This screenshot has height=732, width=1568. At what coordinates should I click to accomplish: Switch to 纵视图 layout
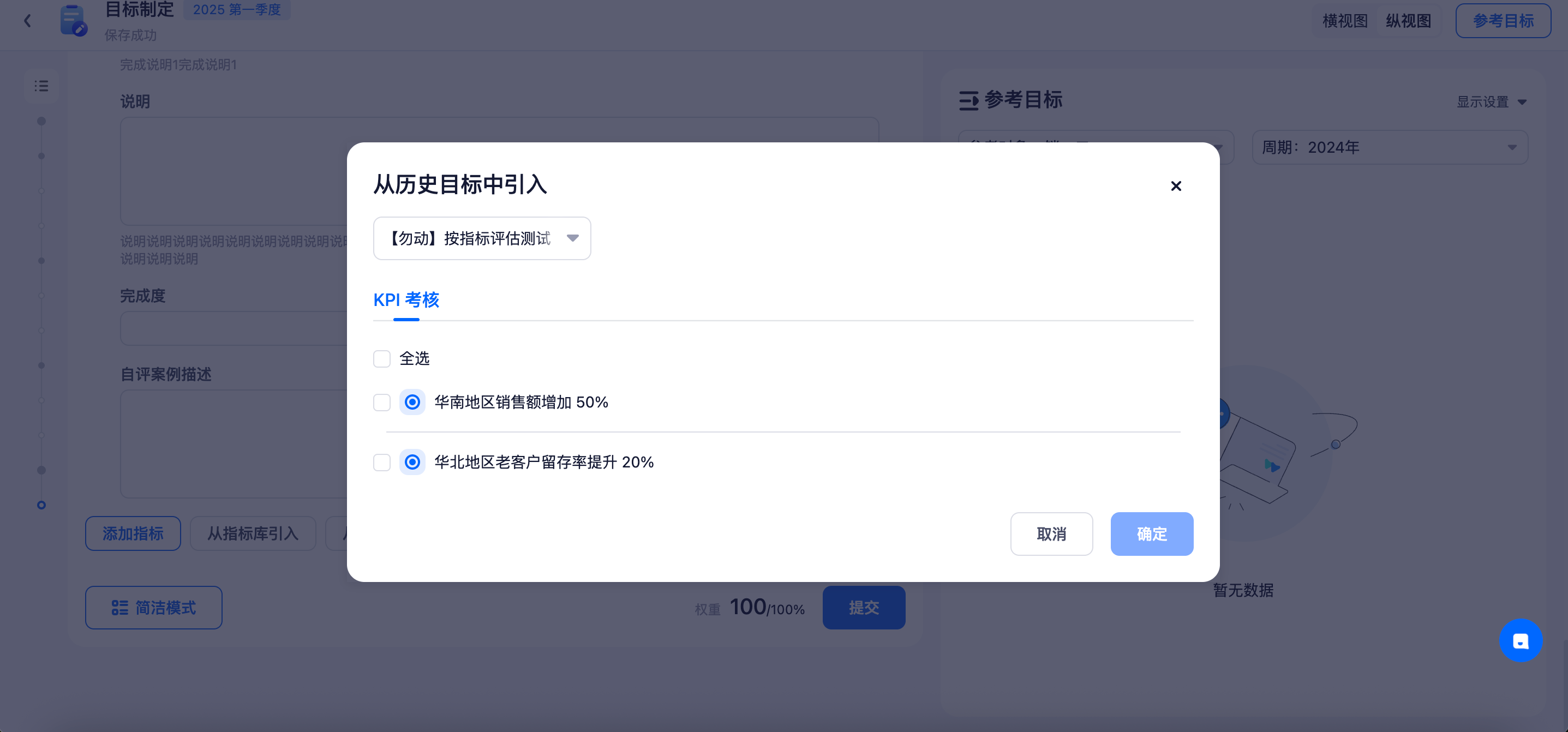tap(1409, 21)
